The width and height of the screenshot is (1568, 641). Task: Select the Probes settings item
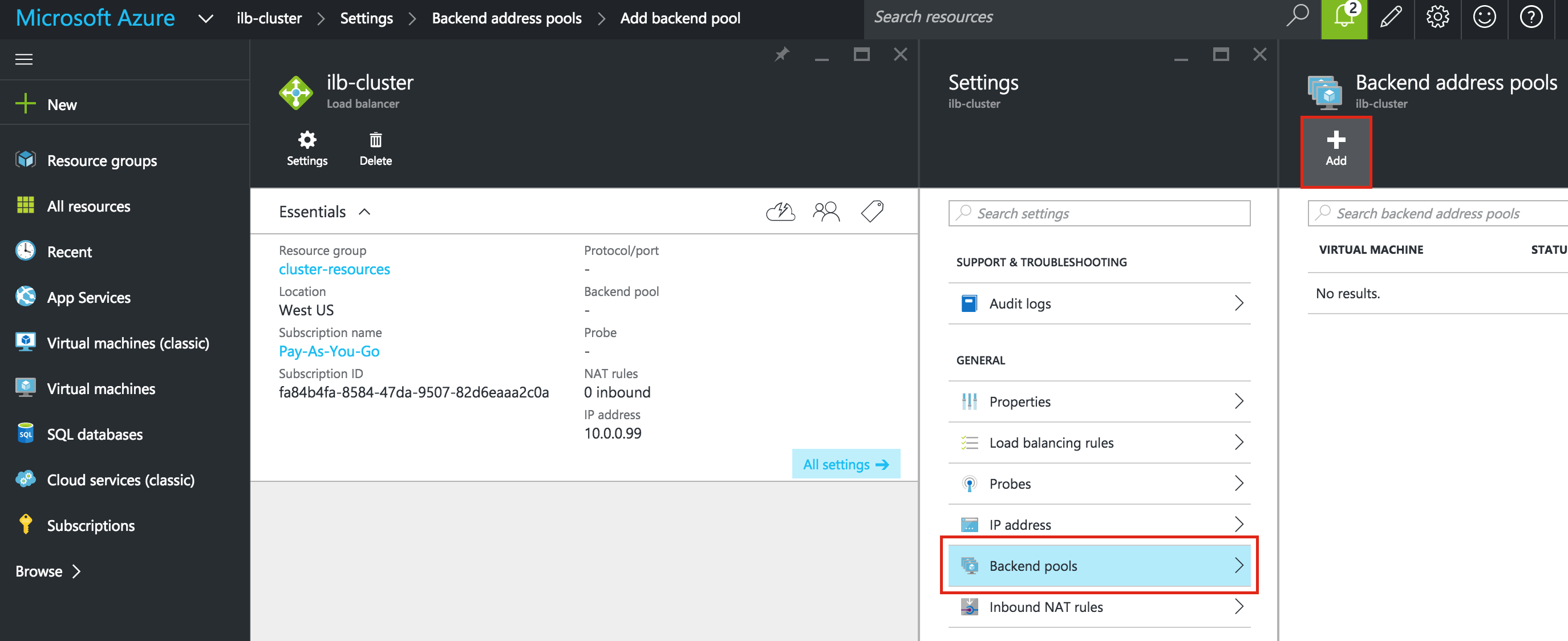[1099, 484]
